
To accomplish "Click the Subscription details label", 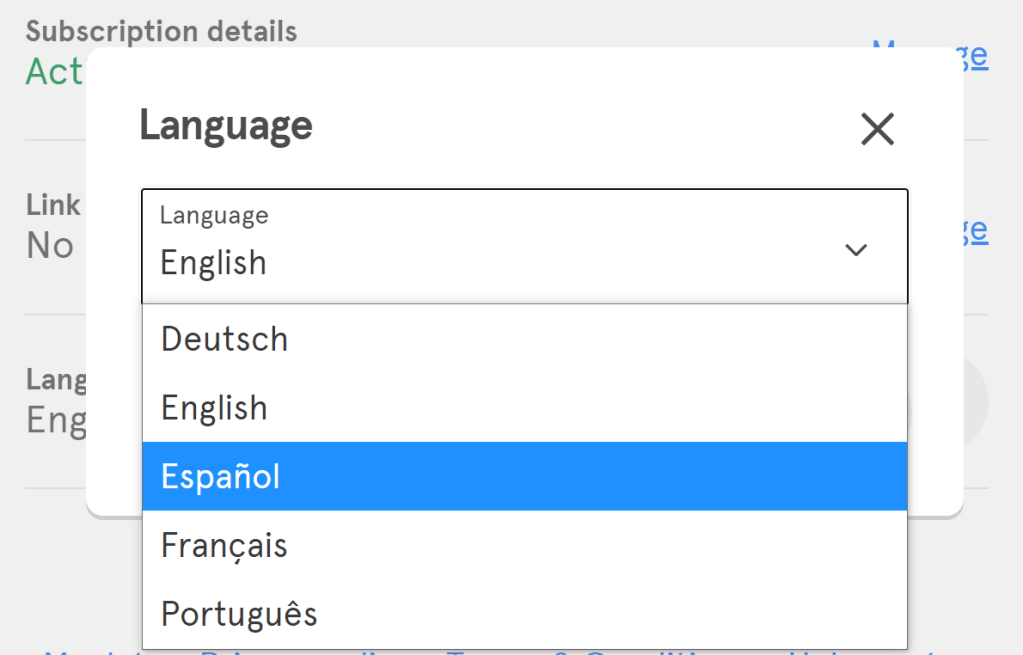I will click(x=161, y=31).
